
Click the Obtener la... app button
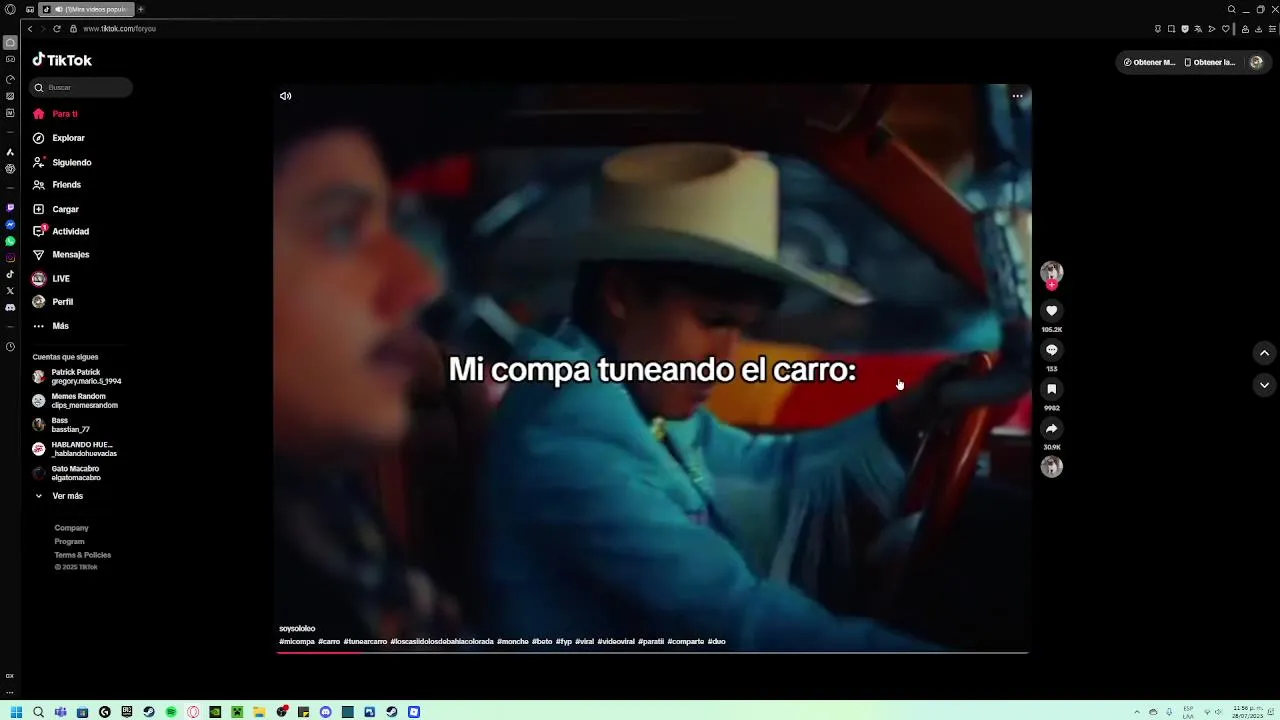click(1209, 62)
